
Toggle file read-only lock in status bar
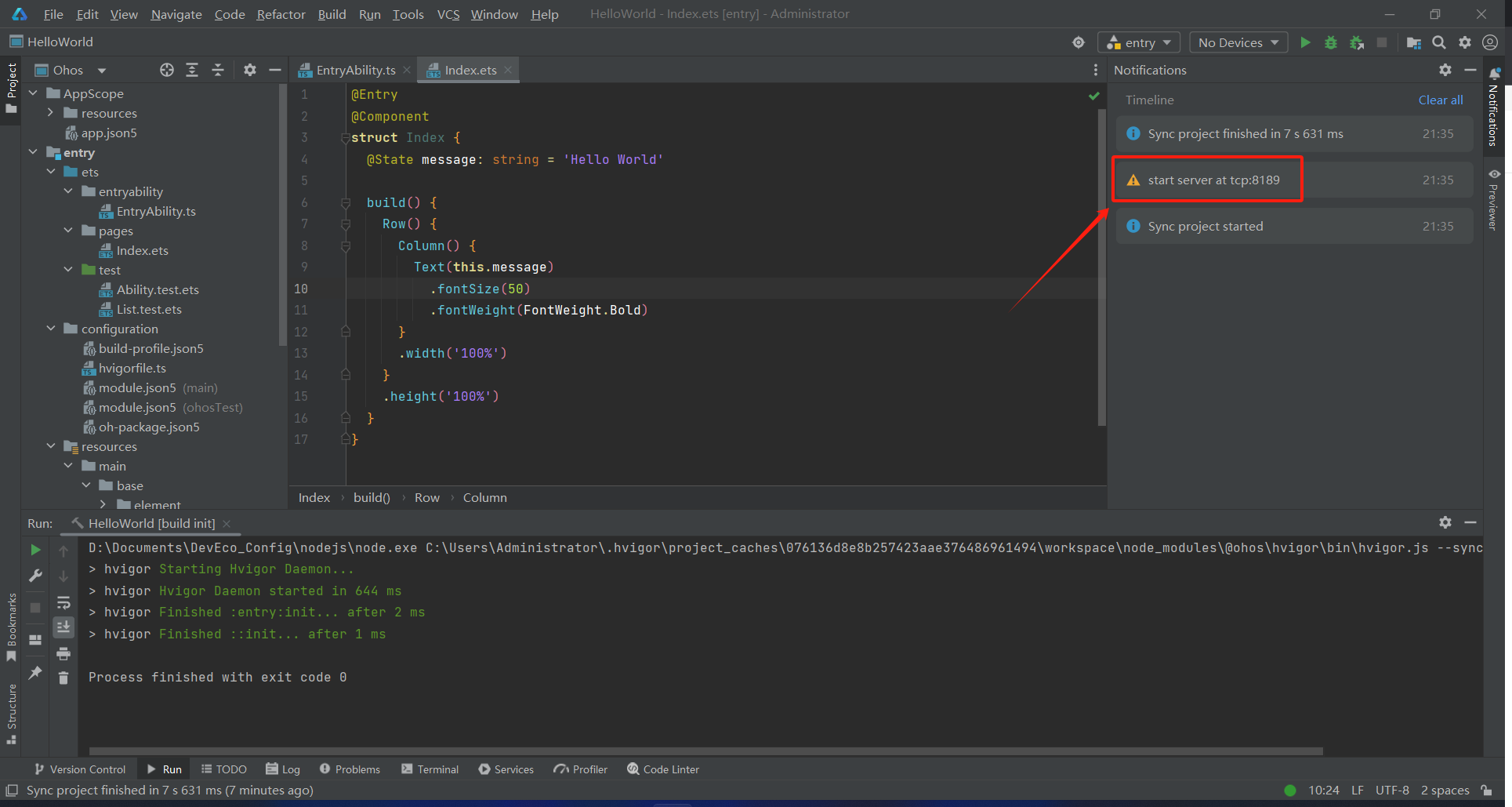click(1486, 790)
